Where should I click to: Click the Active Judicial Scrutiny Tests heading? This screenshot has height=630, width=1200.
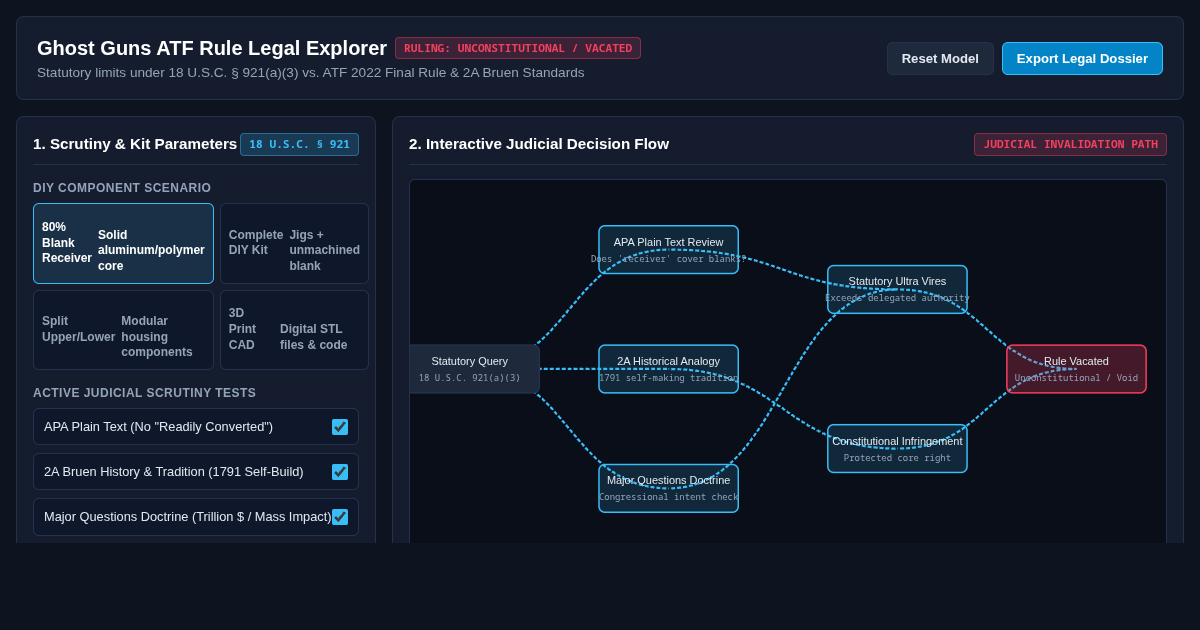click(144, 393)
